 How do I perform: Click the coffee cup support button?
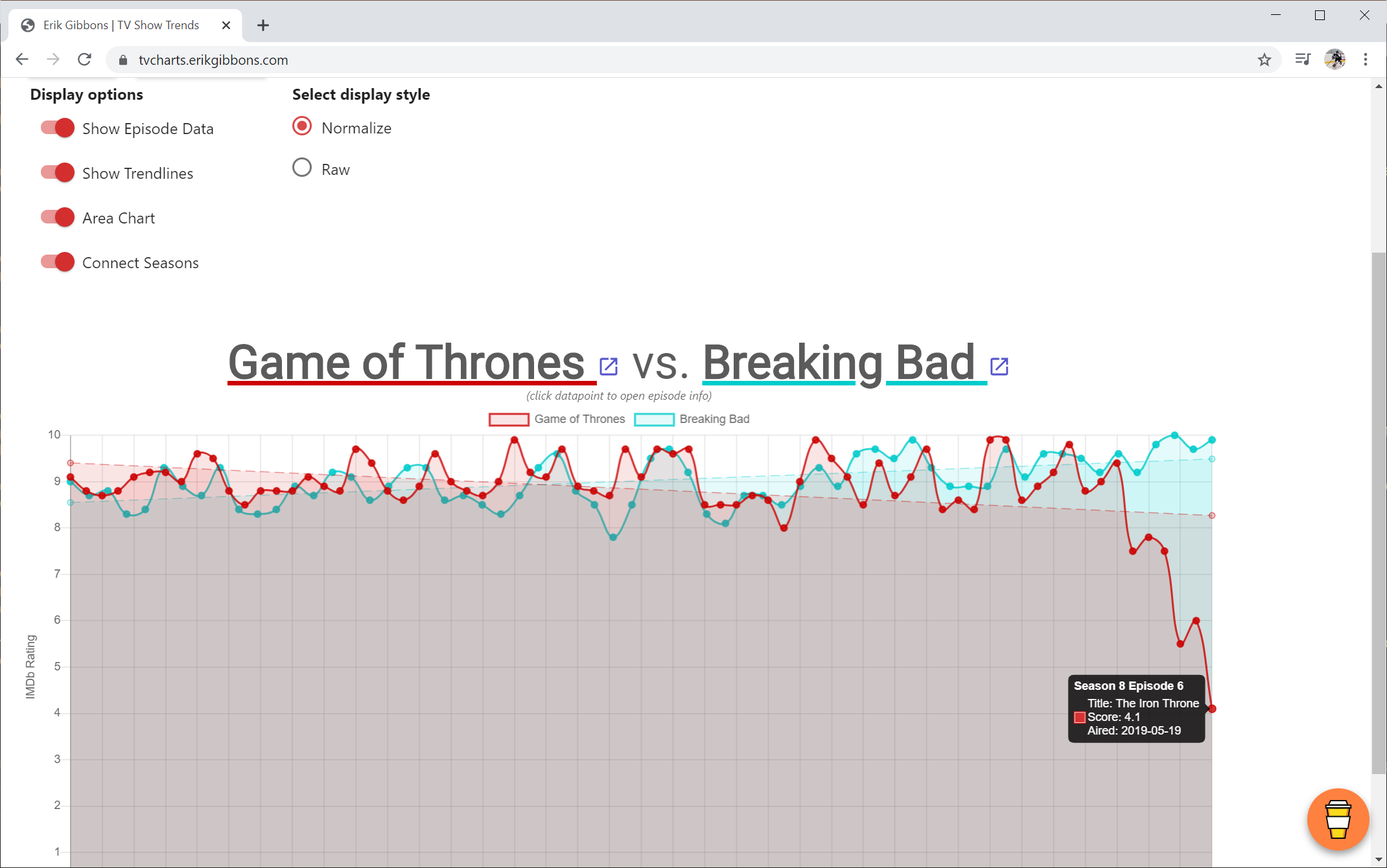pos(1338,819)
